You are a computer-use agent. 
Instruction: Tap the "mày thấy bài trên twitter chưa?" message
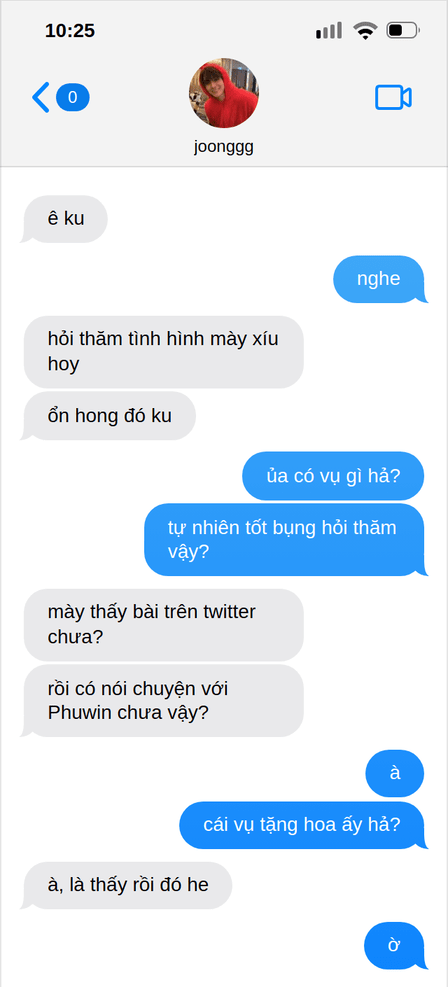tap(164, 625)
